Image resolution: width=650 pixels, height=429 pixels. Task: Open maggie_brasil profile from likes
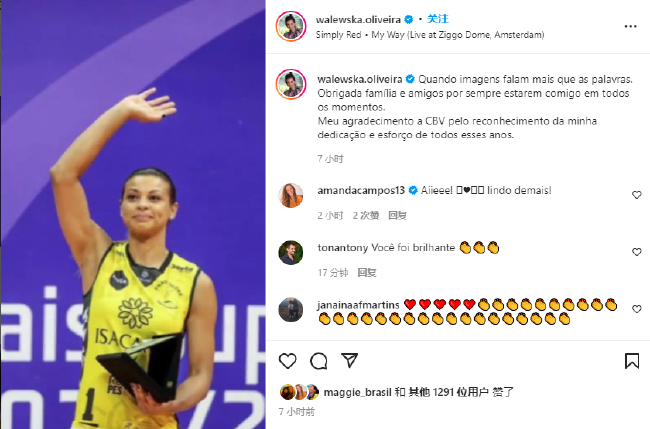pos(357,392)
